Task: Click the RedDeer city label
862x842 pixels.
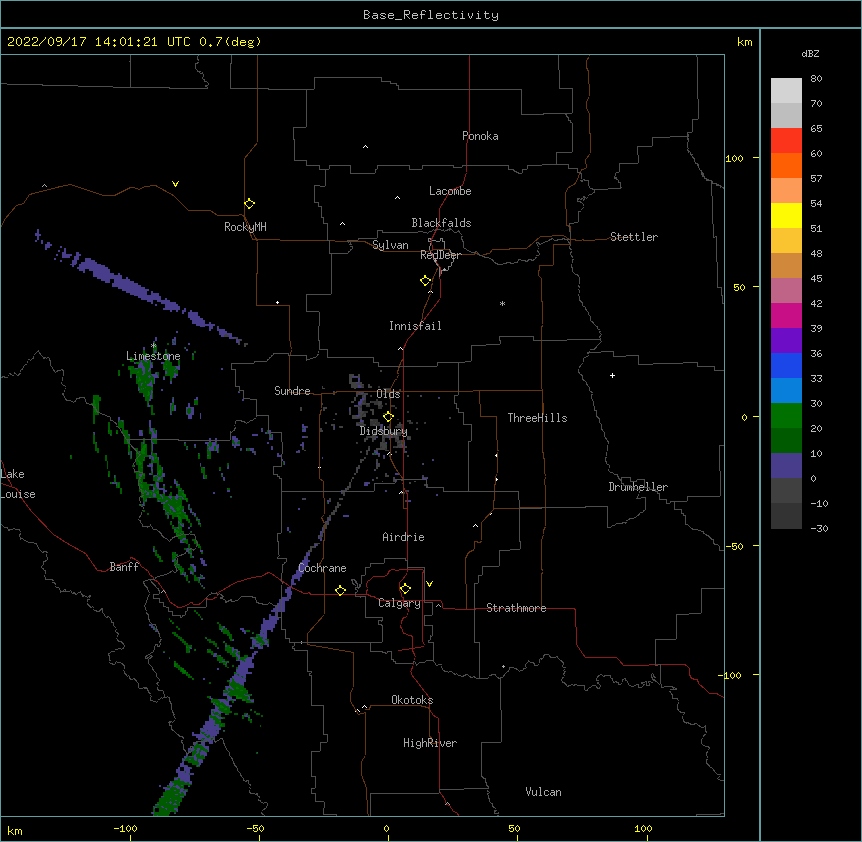Action: tap(440, 255)
